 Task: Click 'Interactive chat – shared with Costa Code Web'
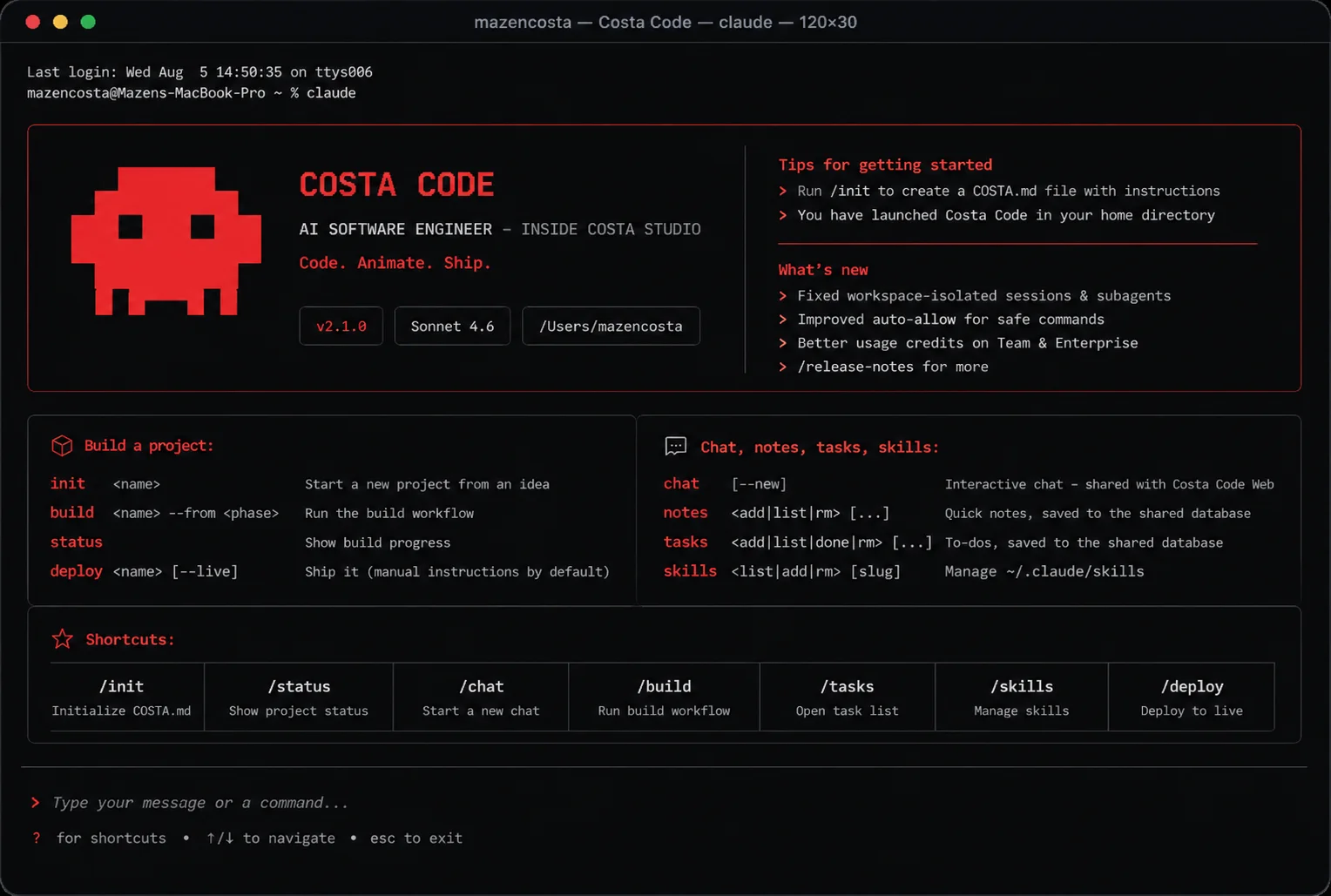click(1109, 484)
